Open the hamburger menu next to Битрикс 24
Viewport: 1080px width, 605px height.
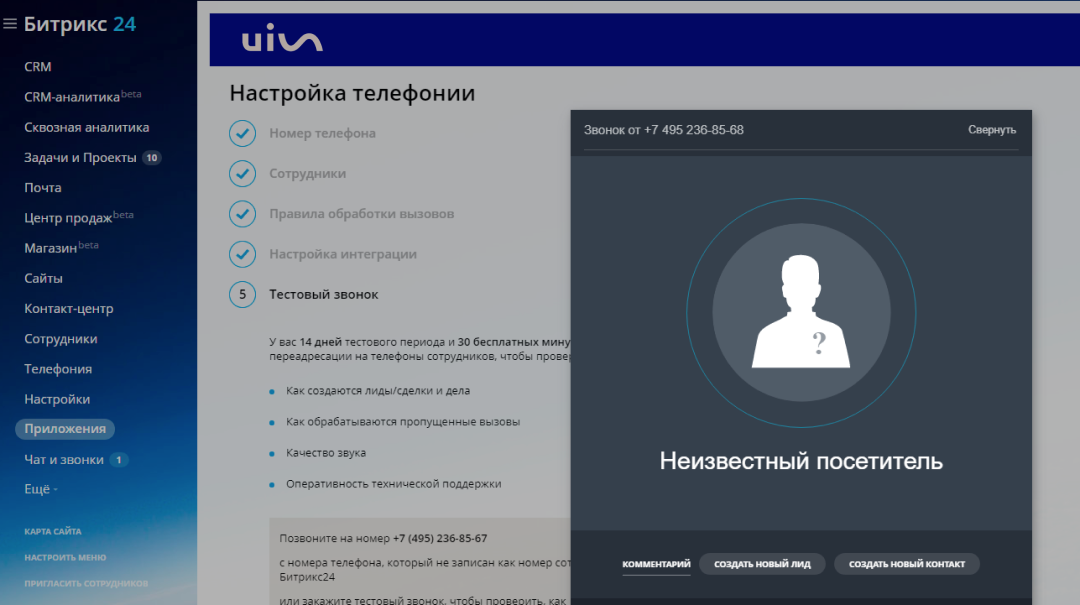[10, 24]
